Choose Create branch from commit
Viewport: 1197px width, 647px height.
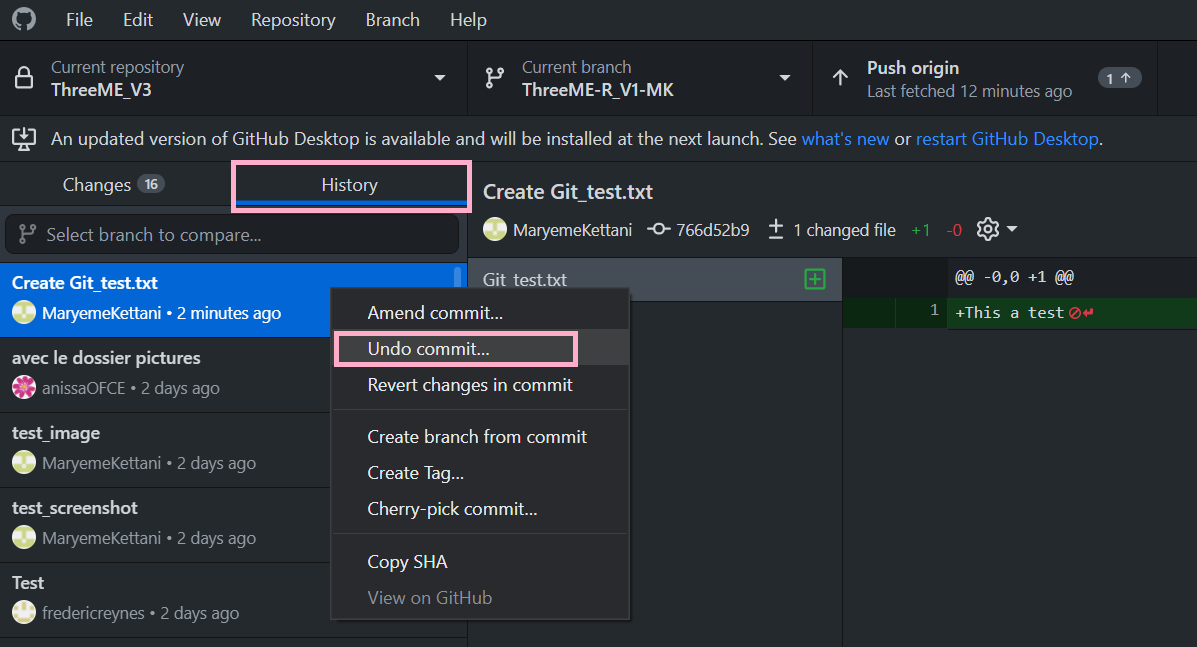coord(480,436)
